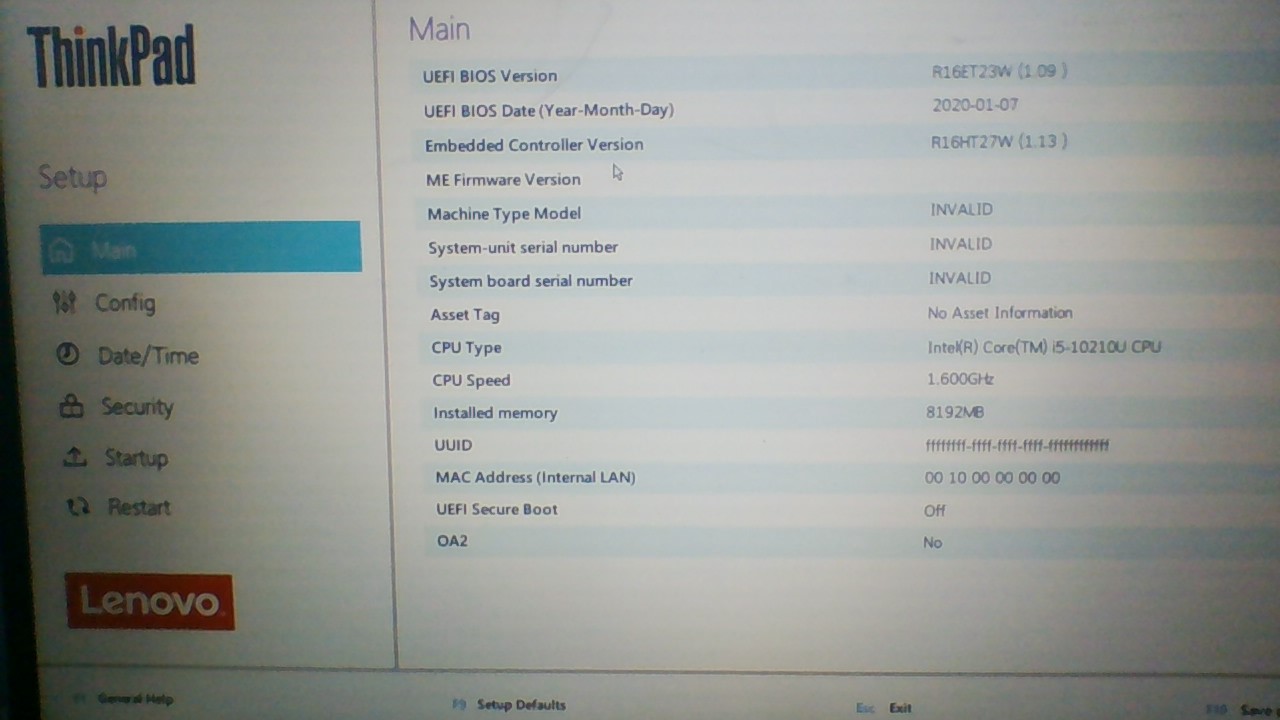Image resolution: width=1280 pixels, height=720 pixels.
Task: Click the Security padlock icon
Action: [71, 406]
